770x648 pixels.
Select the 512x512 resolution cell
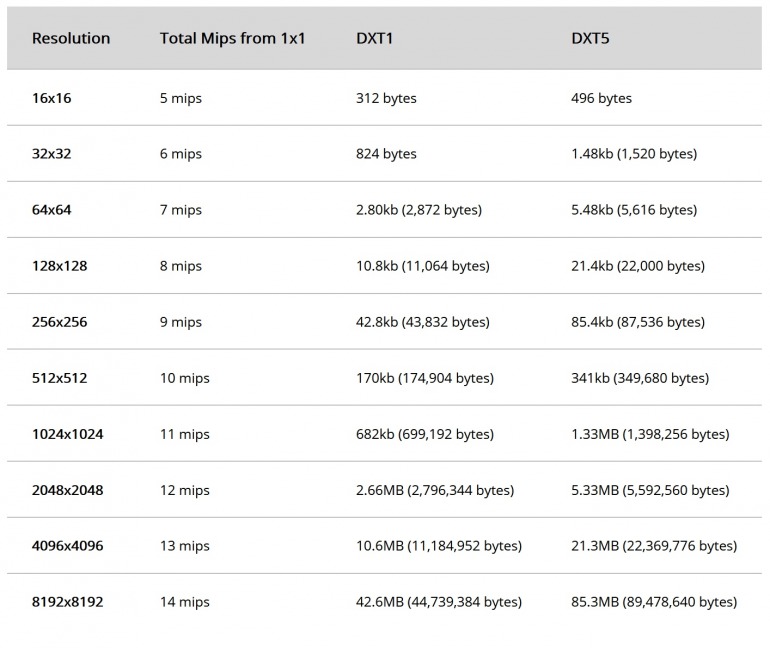click(x=59, y=378)
